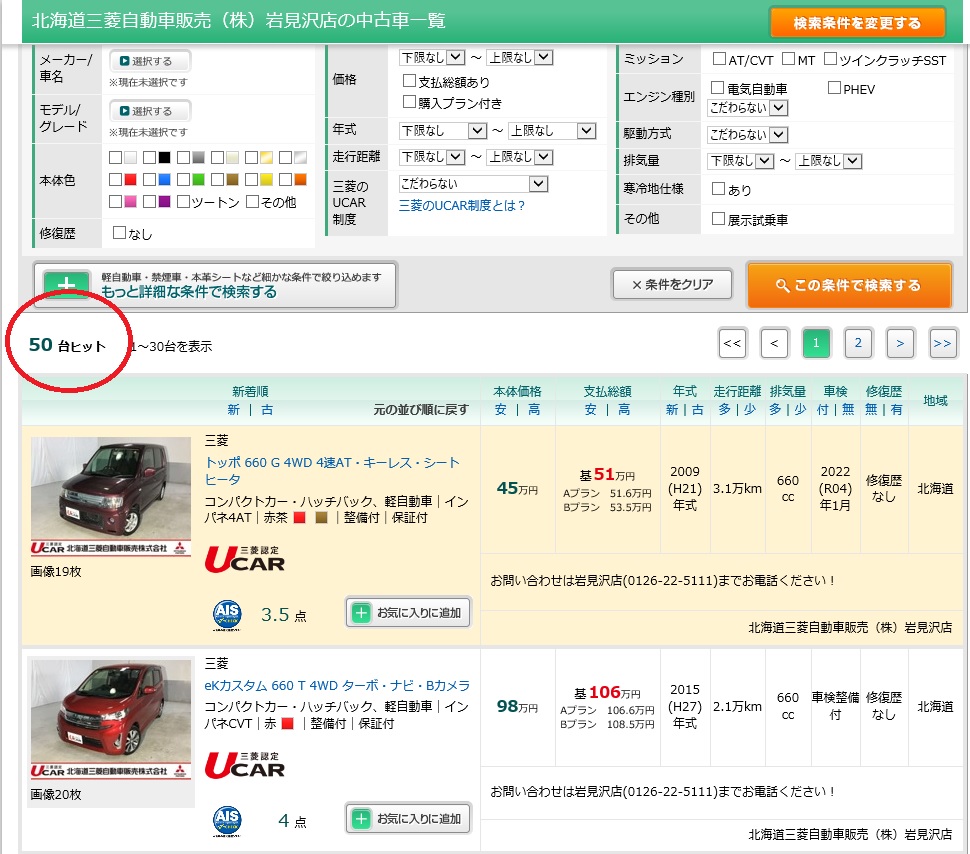Screen dimensions: 970x854
Task: Open the 価格 lower limit dropdown
Action: point(432,58)
